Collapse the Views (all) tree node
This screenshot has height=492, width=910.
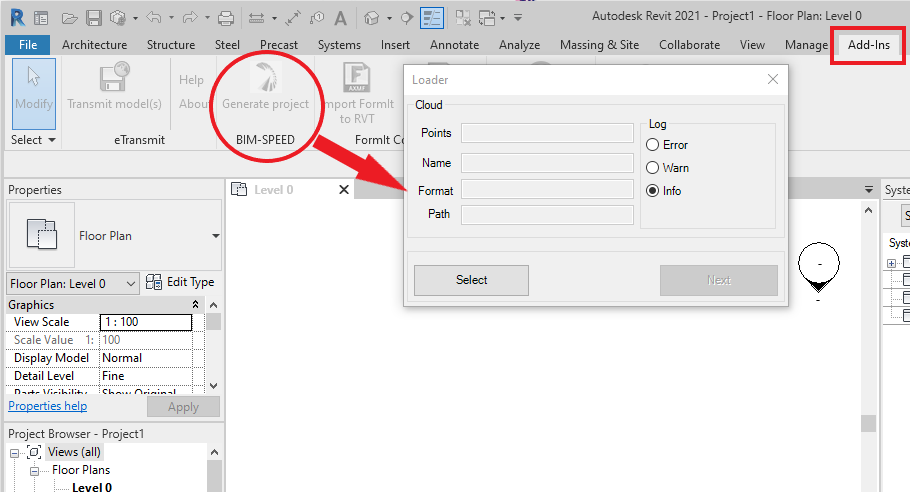coord(15,453)
